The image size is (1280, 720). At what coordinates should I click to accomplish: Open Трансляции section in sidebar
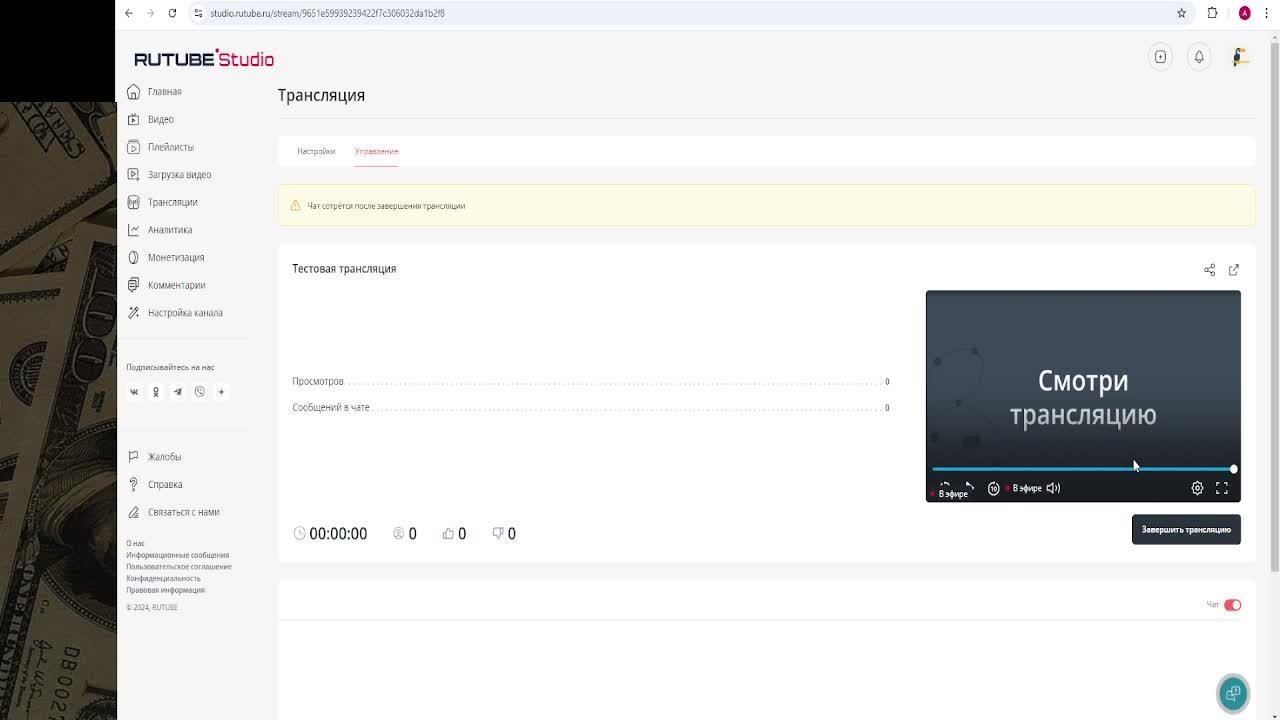pyautogui.click(x=163, y=202)
